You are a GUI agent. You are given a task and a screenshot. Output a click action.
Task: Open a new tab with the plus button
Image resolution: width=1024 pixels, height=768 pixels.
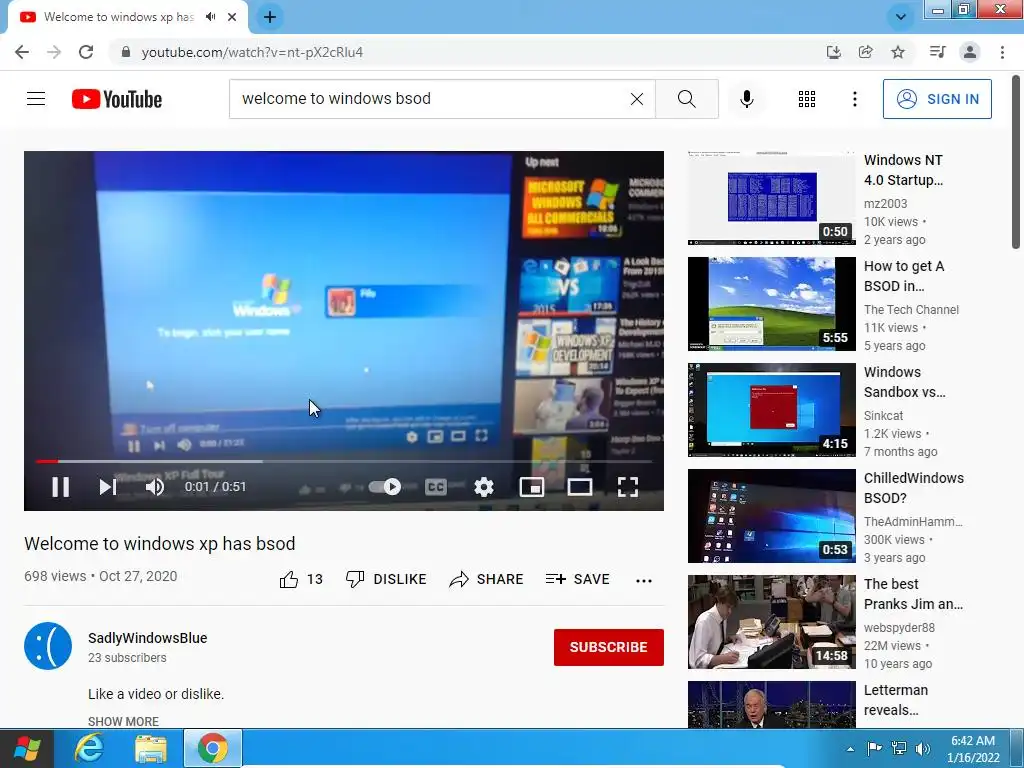click(x=270, y=17)
